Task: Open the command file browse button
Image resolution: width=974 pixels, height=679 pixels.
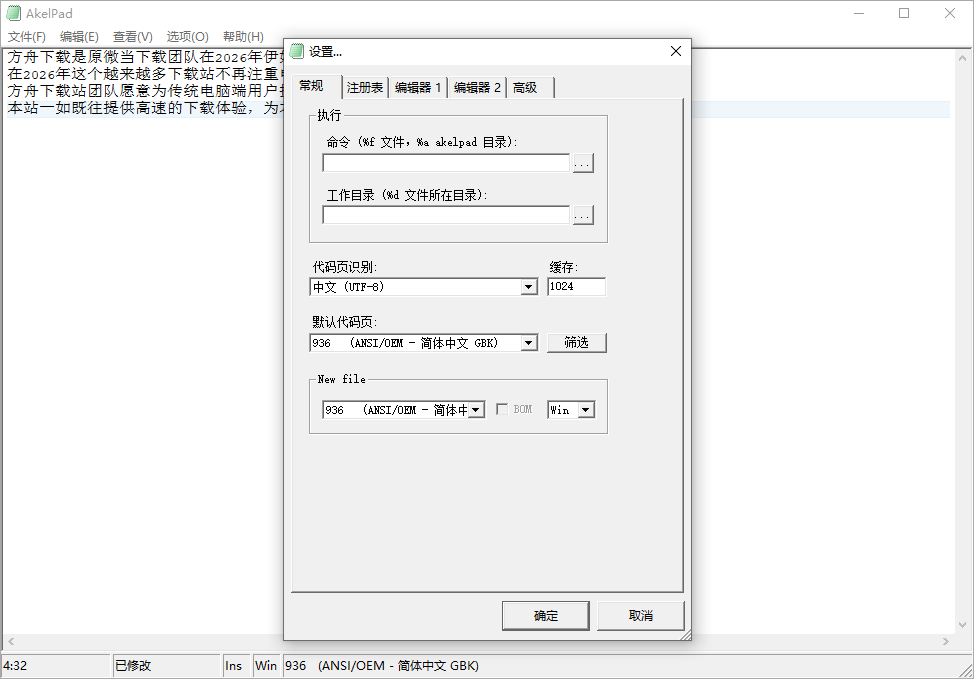Action: click(582, 163)
